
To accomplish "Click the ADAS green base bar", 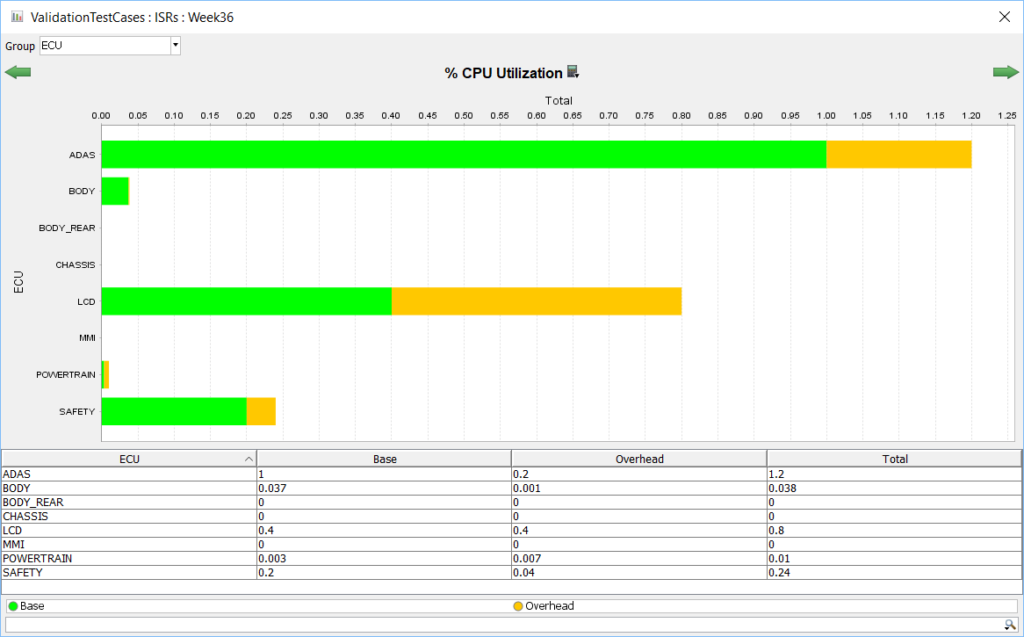I will [x=464, y=154].
